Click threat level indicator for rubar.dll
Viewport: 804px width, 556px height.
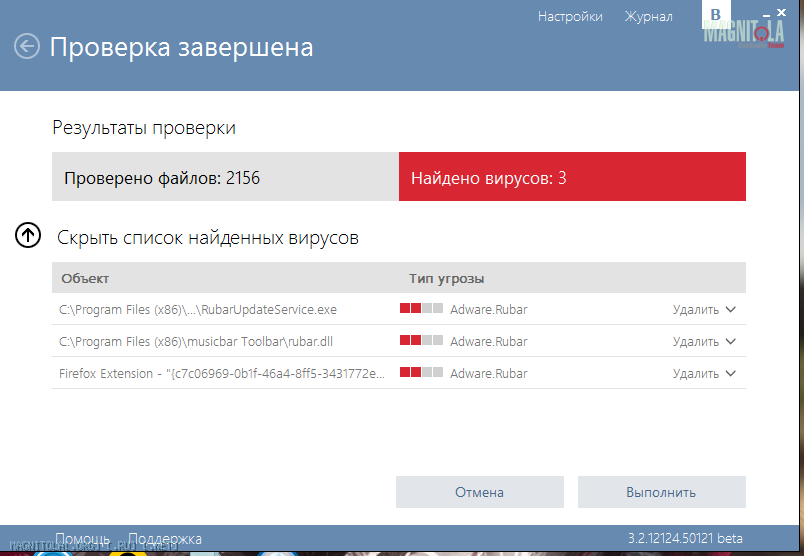tap(421, 340)
